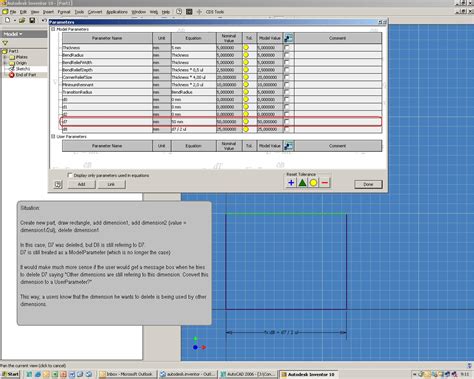Open file using the toolbar folder icon

pyautogui.click(x=22, y=20)
